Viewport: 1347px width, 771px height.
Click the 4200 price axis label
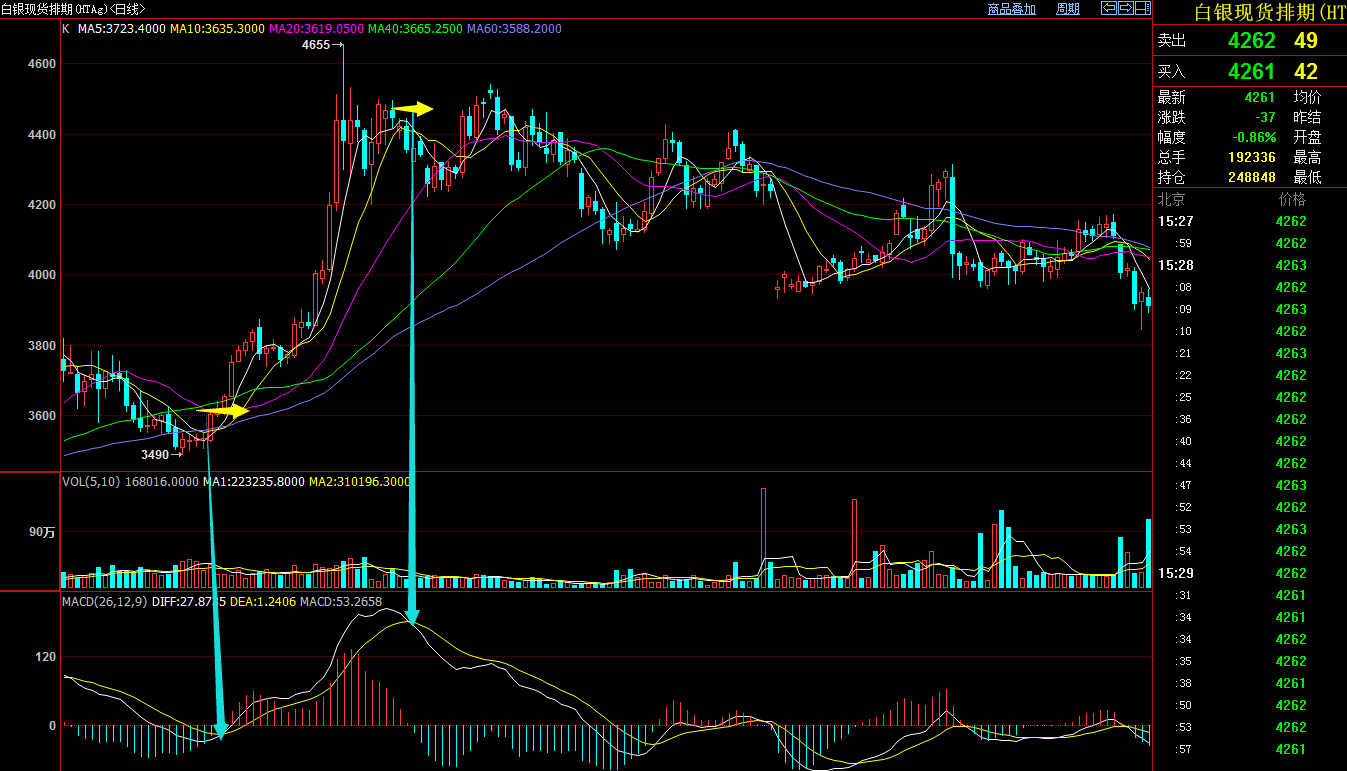tap(42, 205)
